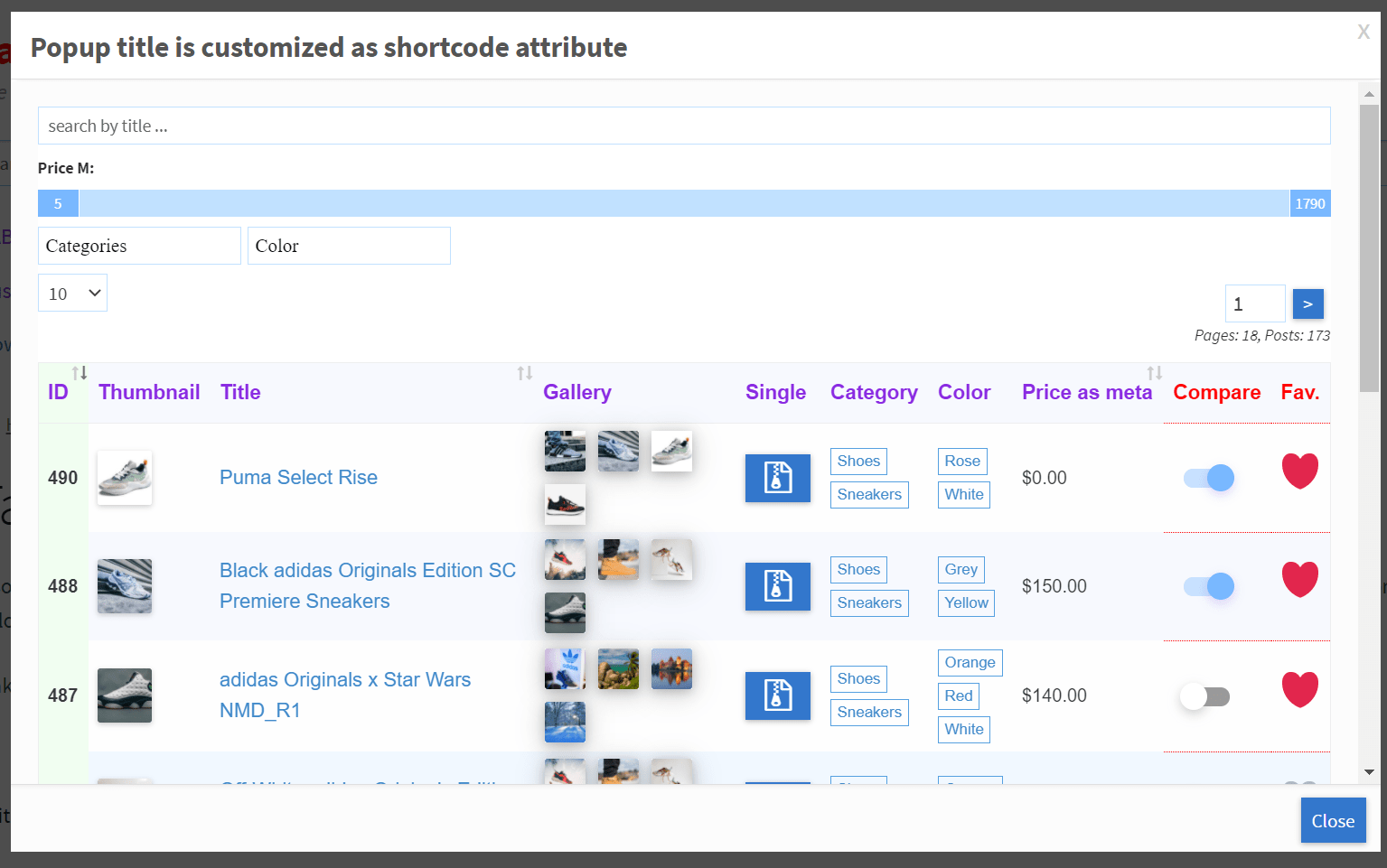1387x868 pixels.
Task: Open single view icon for row 487
Action: pyautogui.click(x=778, y=695)
